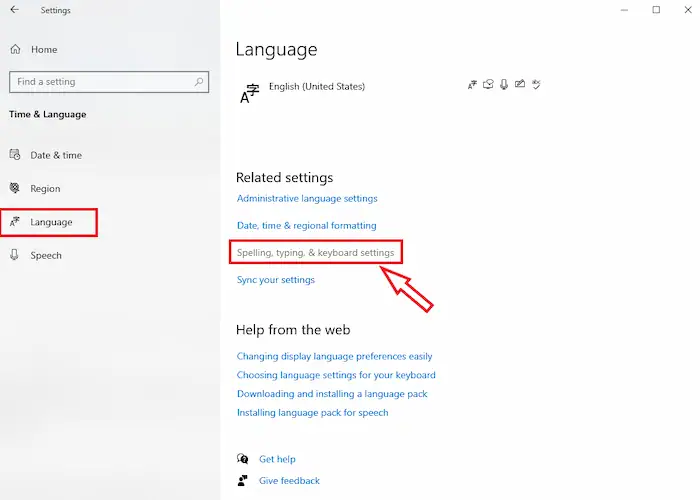Go back using the back arrow
Image resolution: width=700 pixels, height=500 pixels.
[14, 11]
